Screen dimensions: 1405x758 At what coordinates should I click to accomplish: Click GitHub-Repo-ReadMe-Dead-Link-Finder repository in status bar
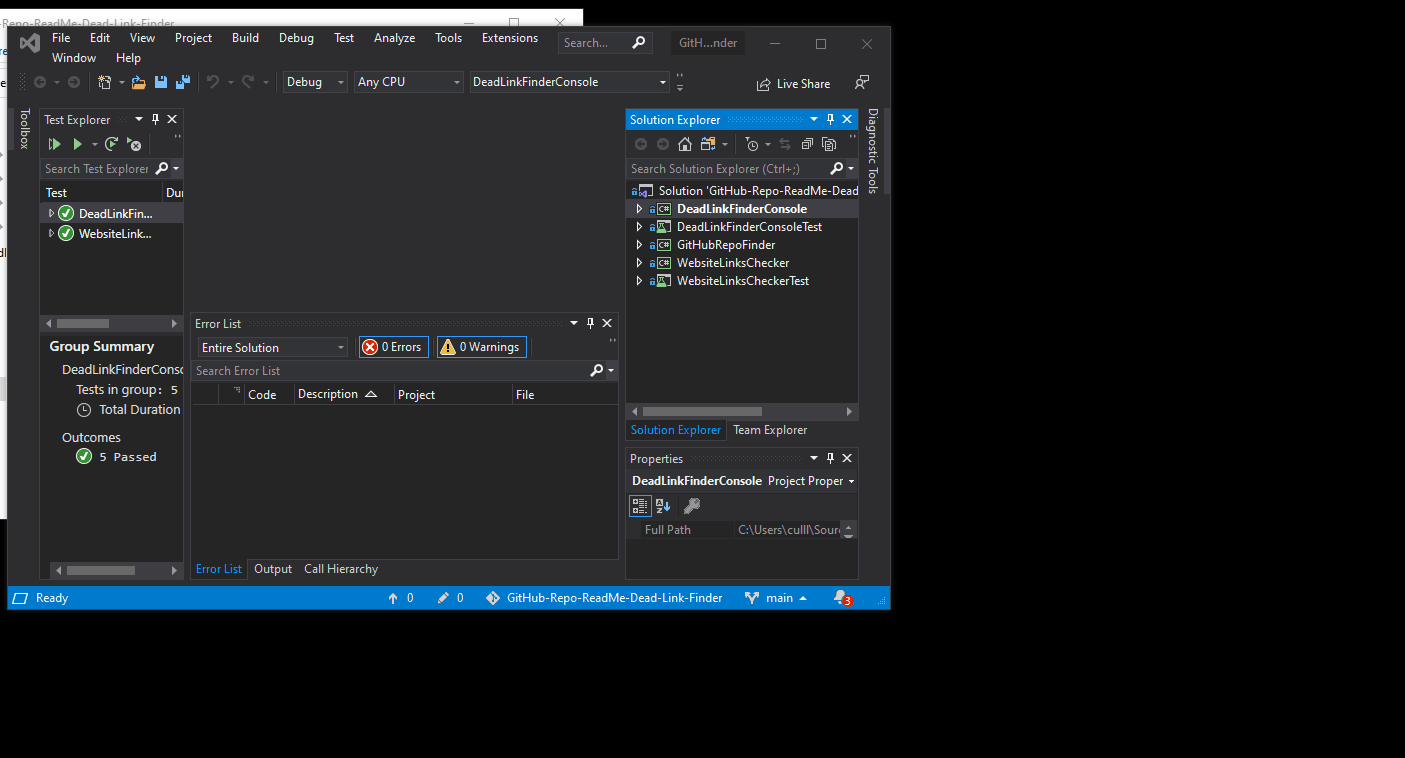[x=604, y=598]
